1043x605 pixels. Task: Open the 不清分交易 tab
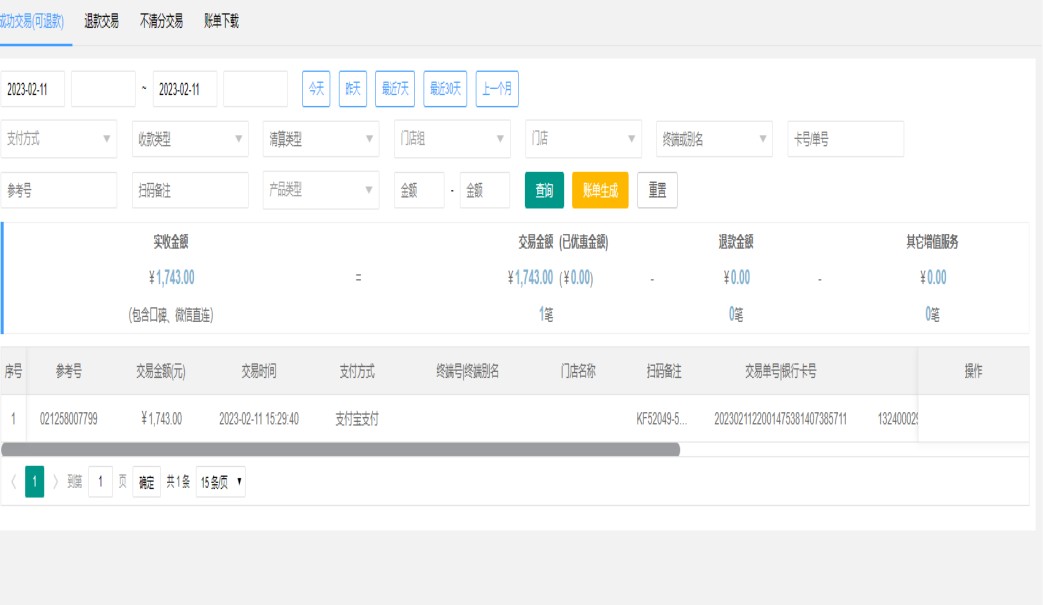(x=161, y=21)
